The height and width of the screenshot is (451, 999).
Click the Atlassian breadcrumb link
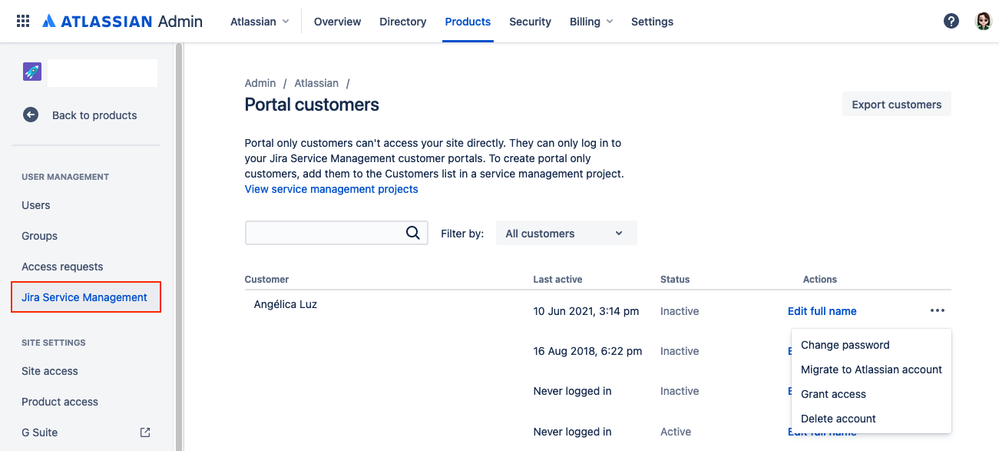pos(316,83)
